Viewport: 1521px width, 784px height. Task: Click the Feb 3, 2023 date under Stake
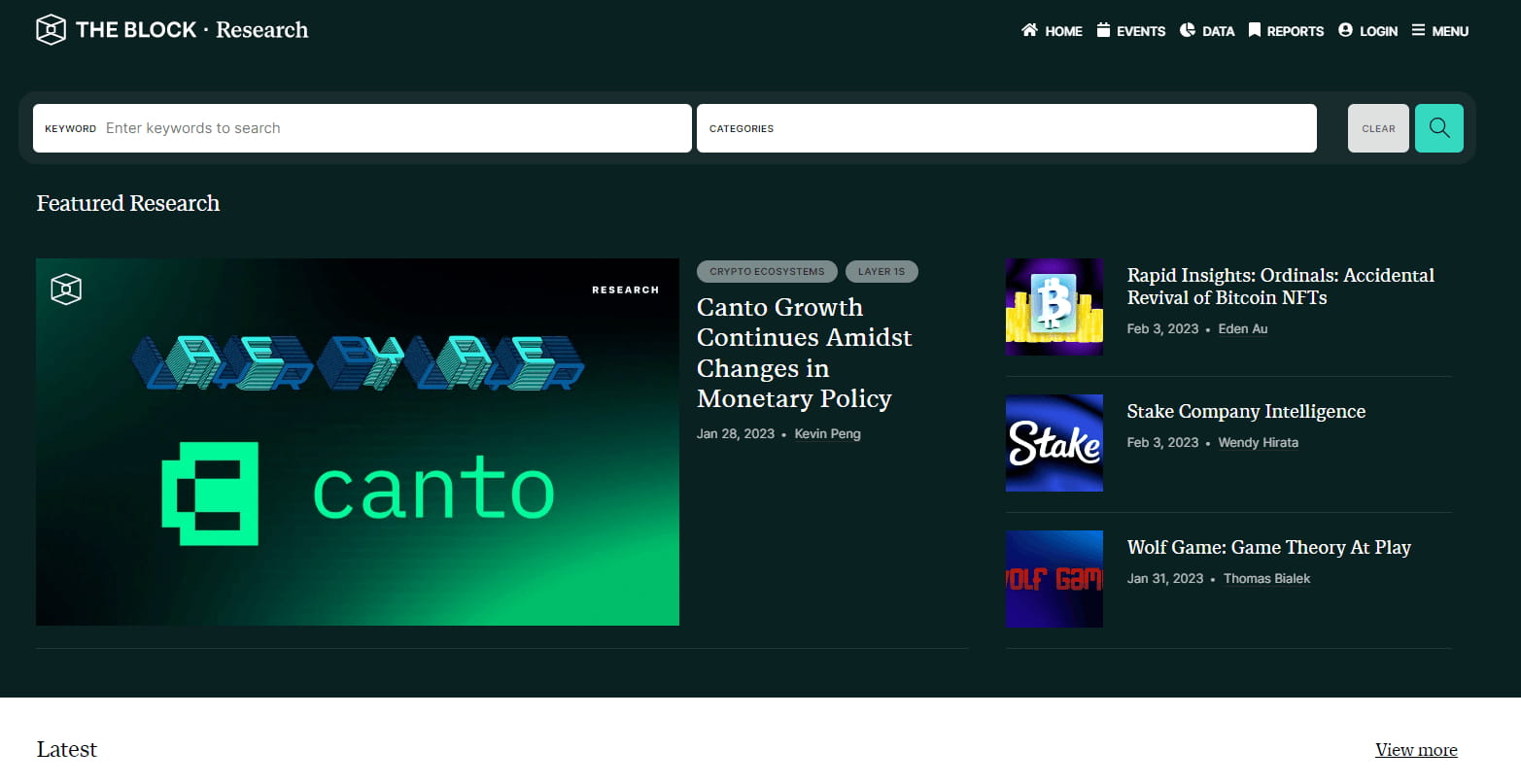click(1163, 443)
